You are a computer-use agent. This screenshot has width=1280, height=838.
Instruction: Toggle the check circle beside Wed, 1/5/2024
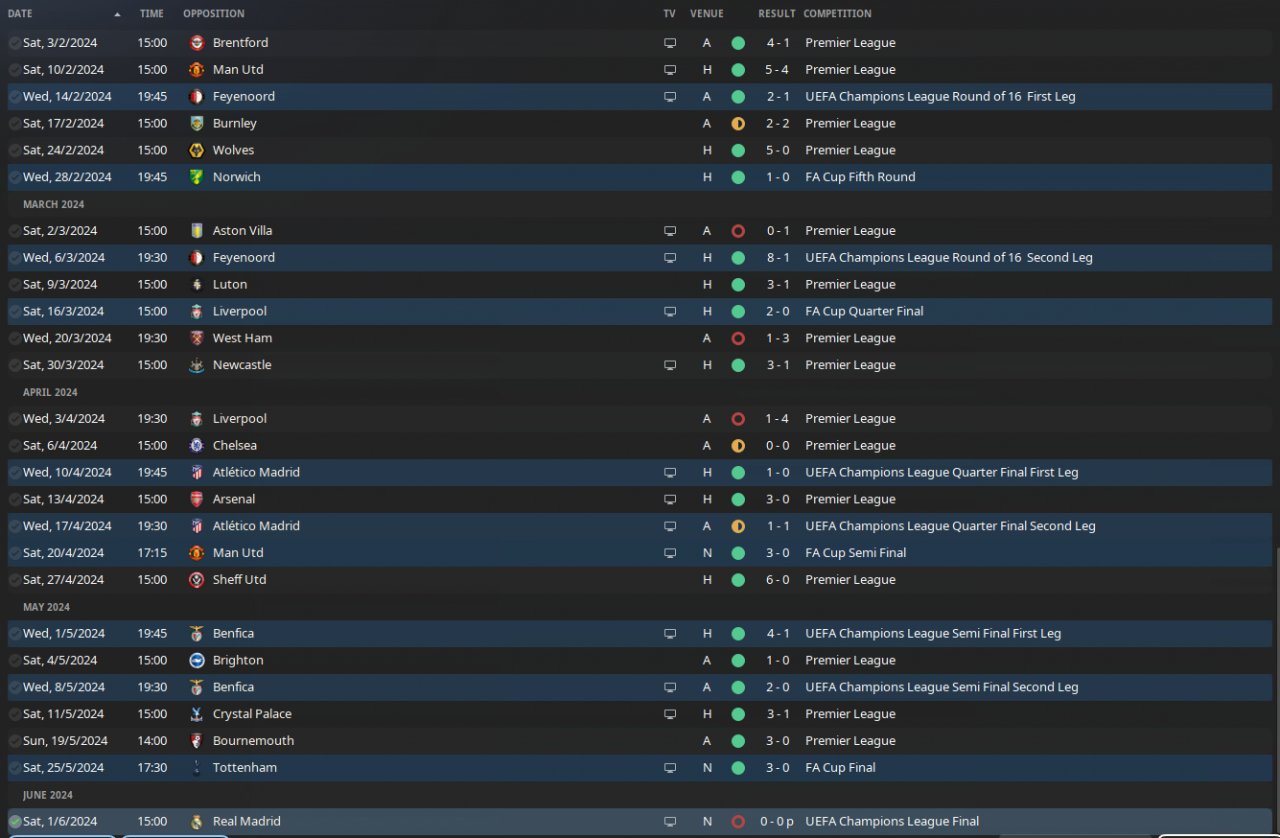(15, 633)
